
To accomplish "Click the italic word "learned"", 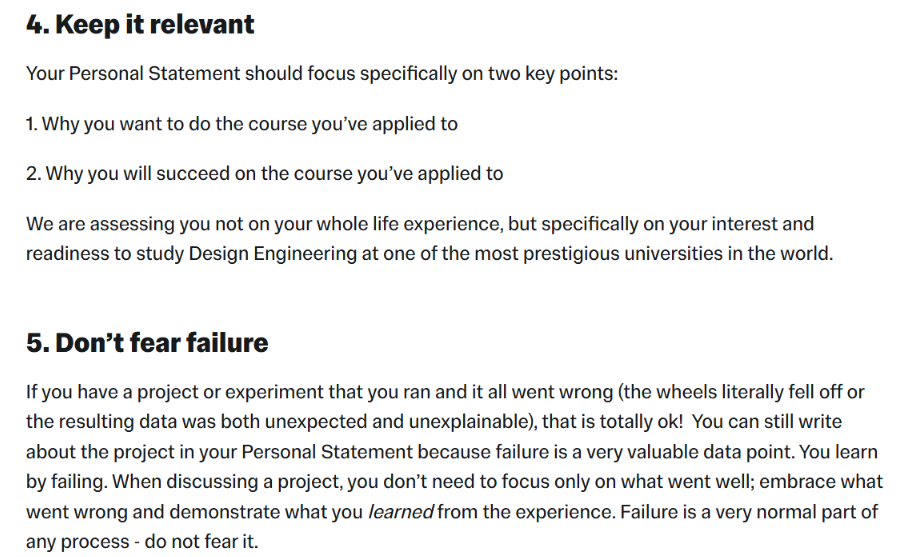I will click(400, 512).
